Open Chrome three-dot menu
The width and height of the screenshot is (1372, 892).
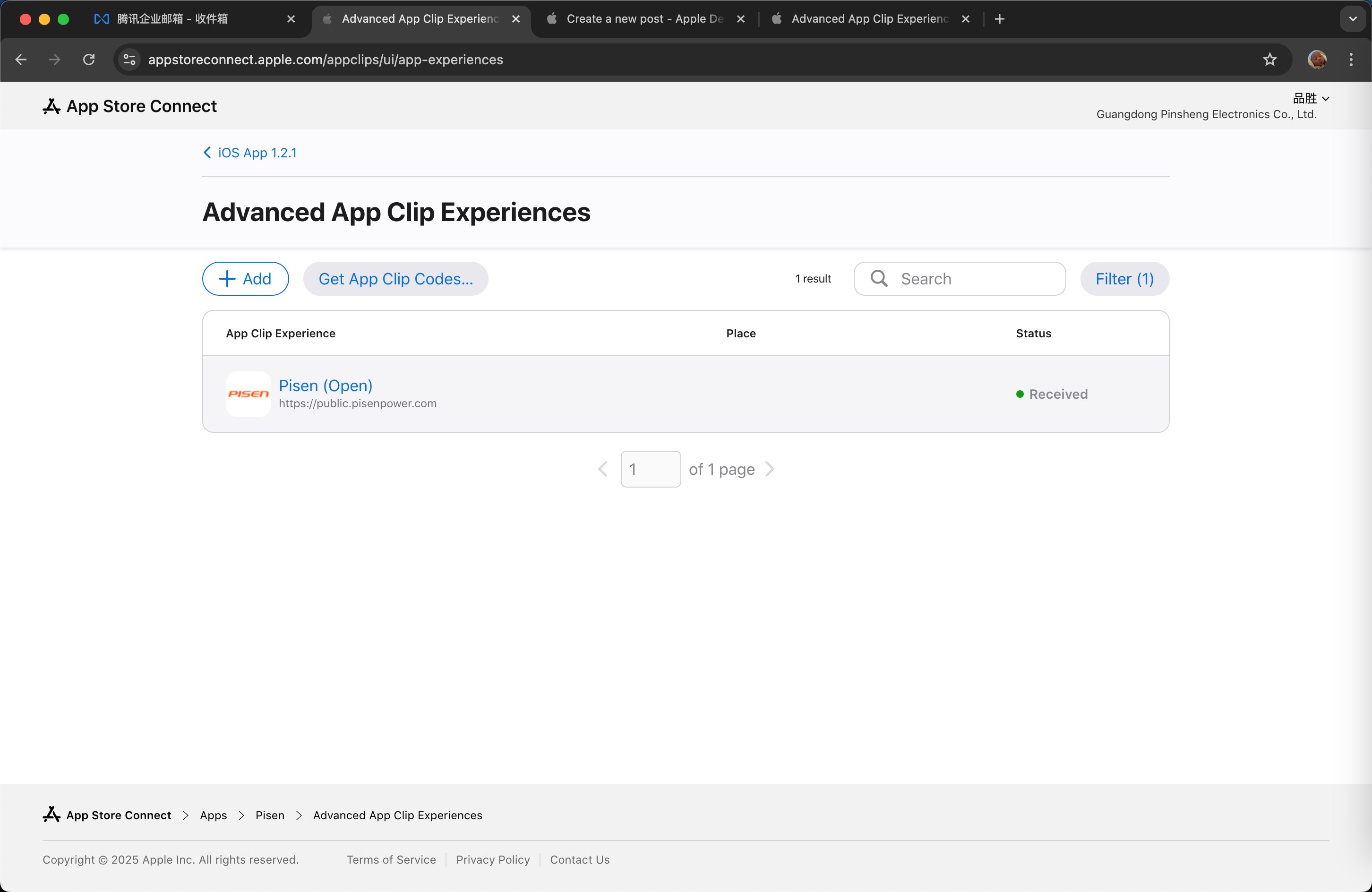tap(1351, 60)
